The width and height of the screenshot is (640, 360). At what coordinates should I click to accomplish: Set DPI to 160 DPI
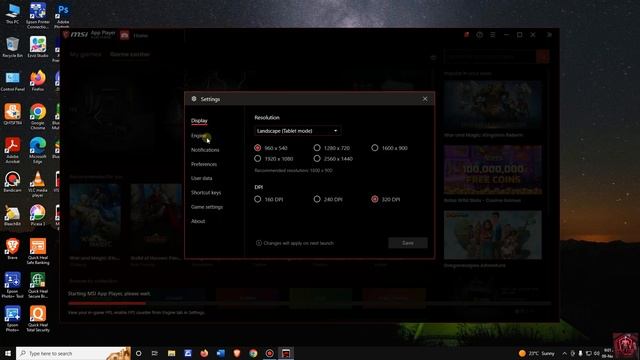[269, 199]
